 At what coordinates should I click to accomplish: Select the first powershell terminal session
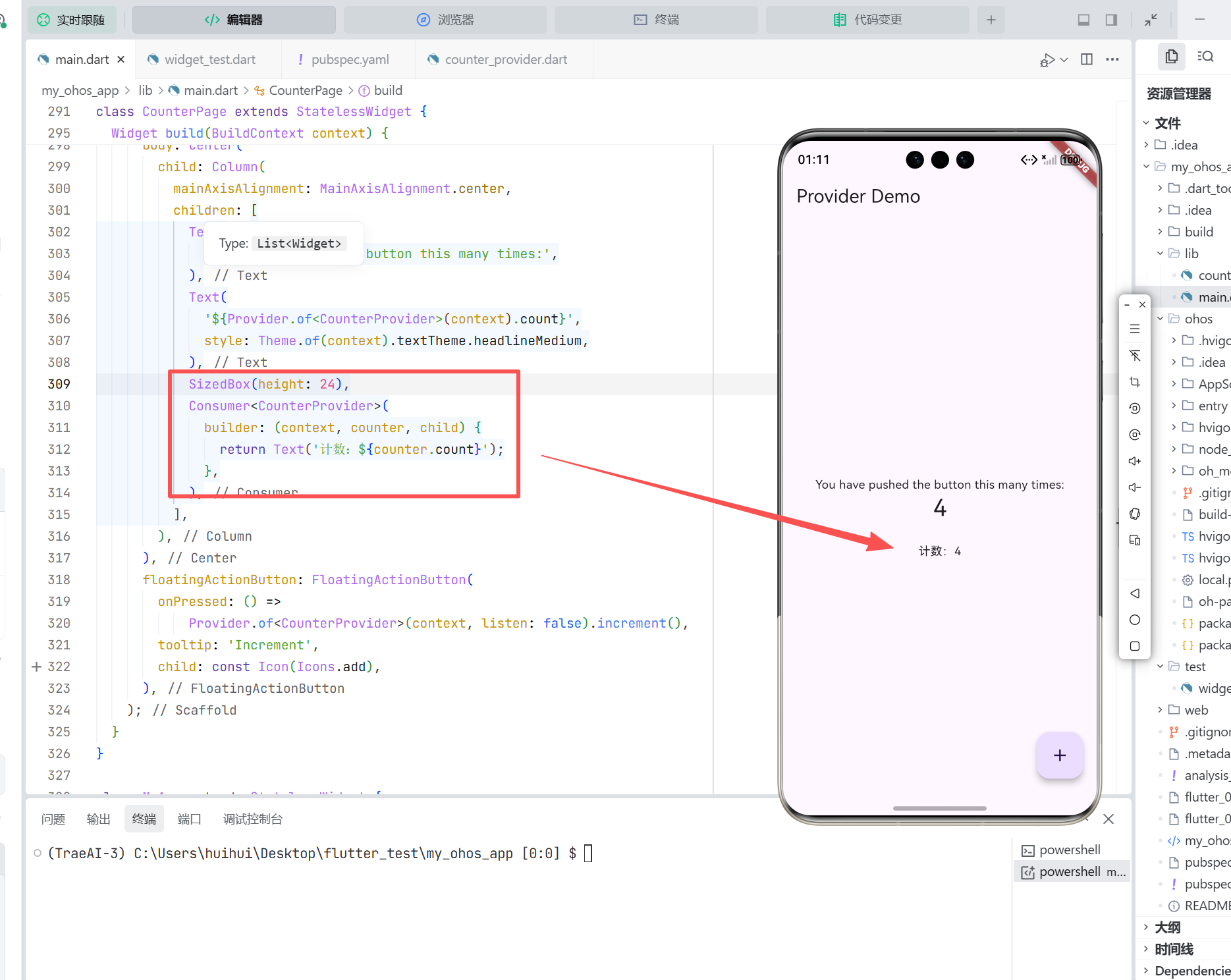(1072, 850)
